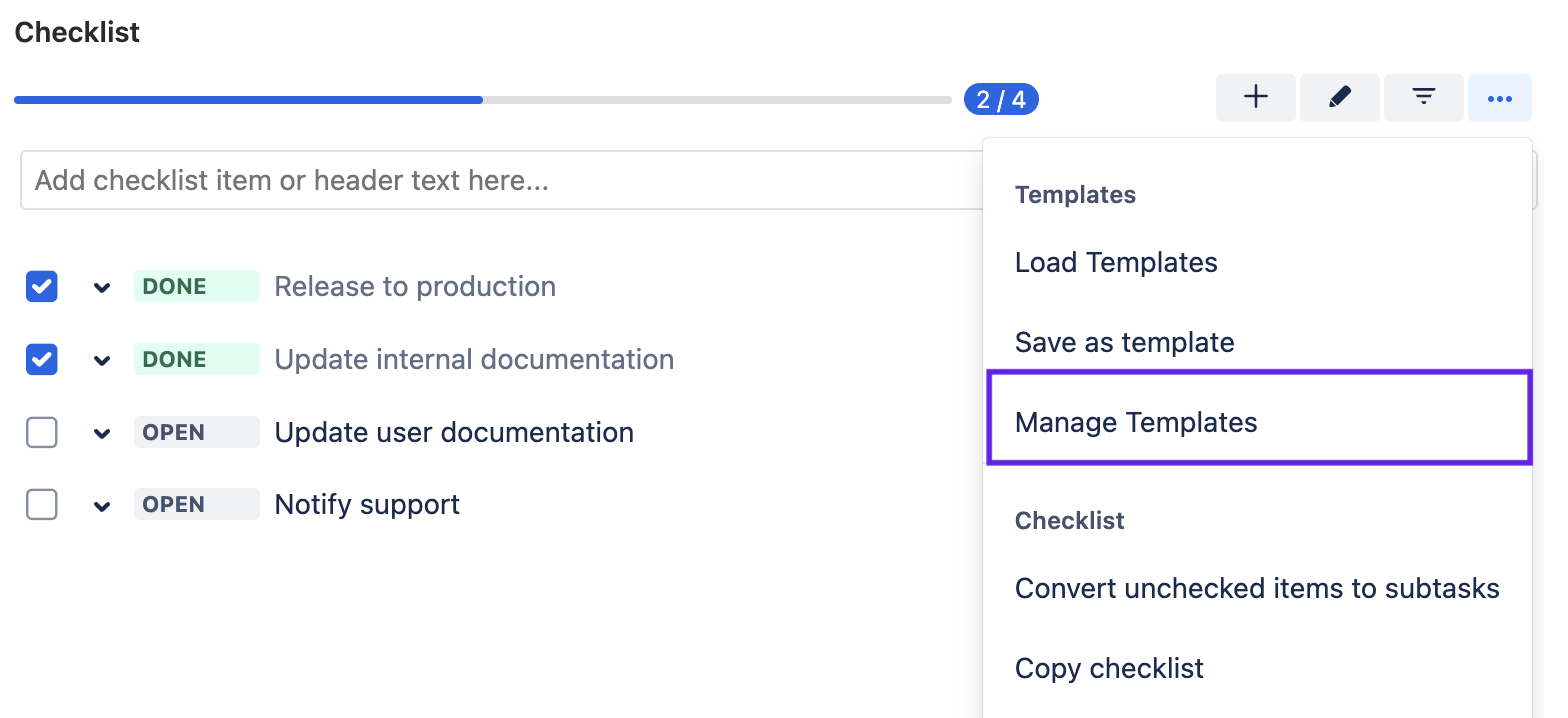Screen dimensions: 1568x718
Task: Expand chevron beside Notify support
Action: pos(101,506)
